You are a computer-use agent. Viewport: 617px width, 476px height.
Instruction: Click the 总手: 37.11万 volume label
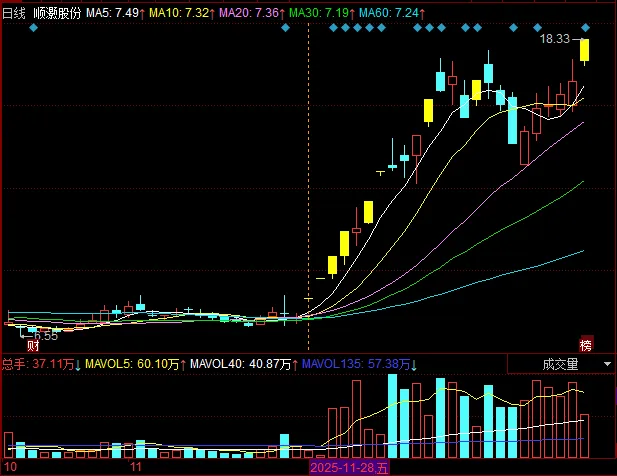tap(42, 364)
